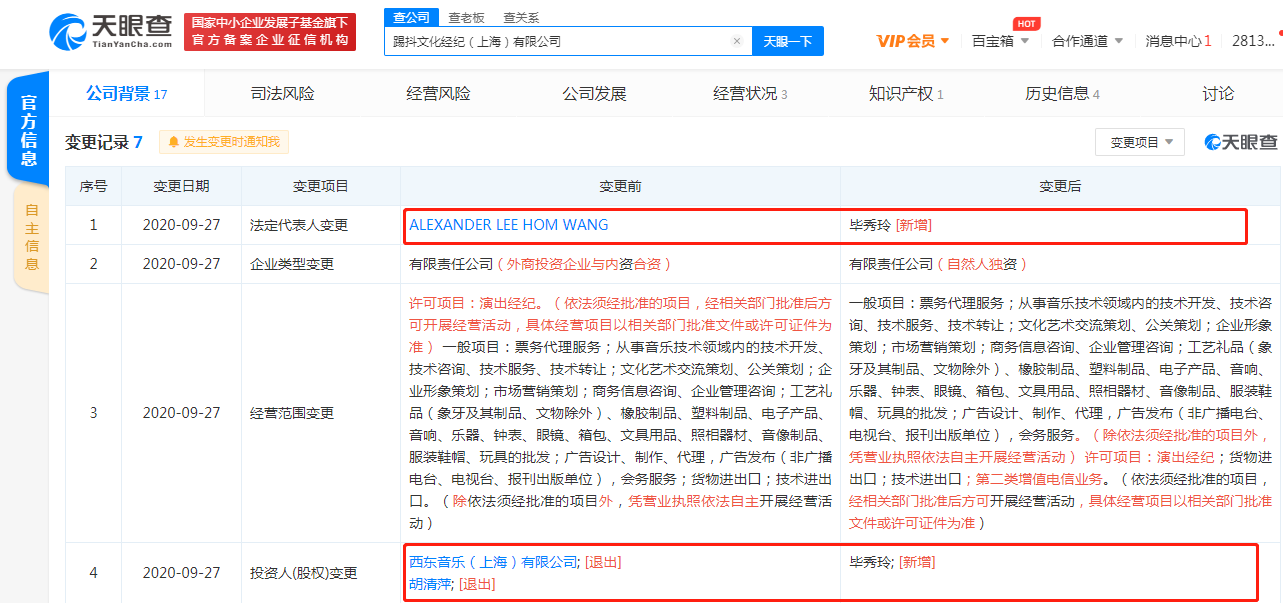Open the 公司背景 tab
1283x603 pixels.
127,94
